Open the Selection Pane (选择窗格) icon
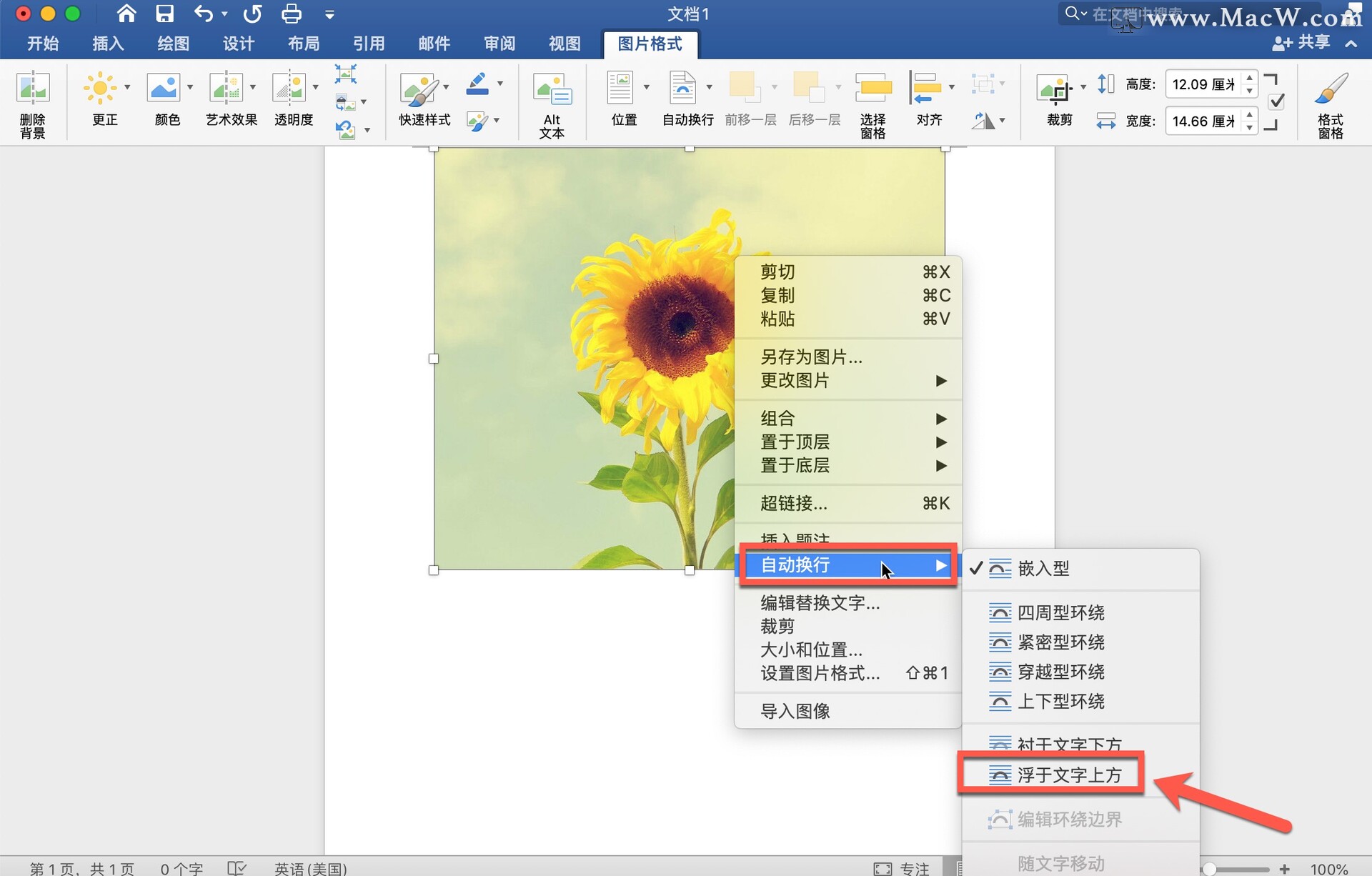This screenshot has height=876, width=1372. 873,89
